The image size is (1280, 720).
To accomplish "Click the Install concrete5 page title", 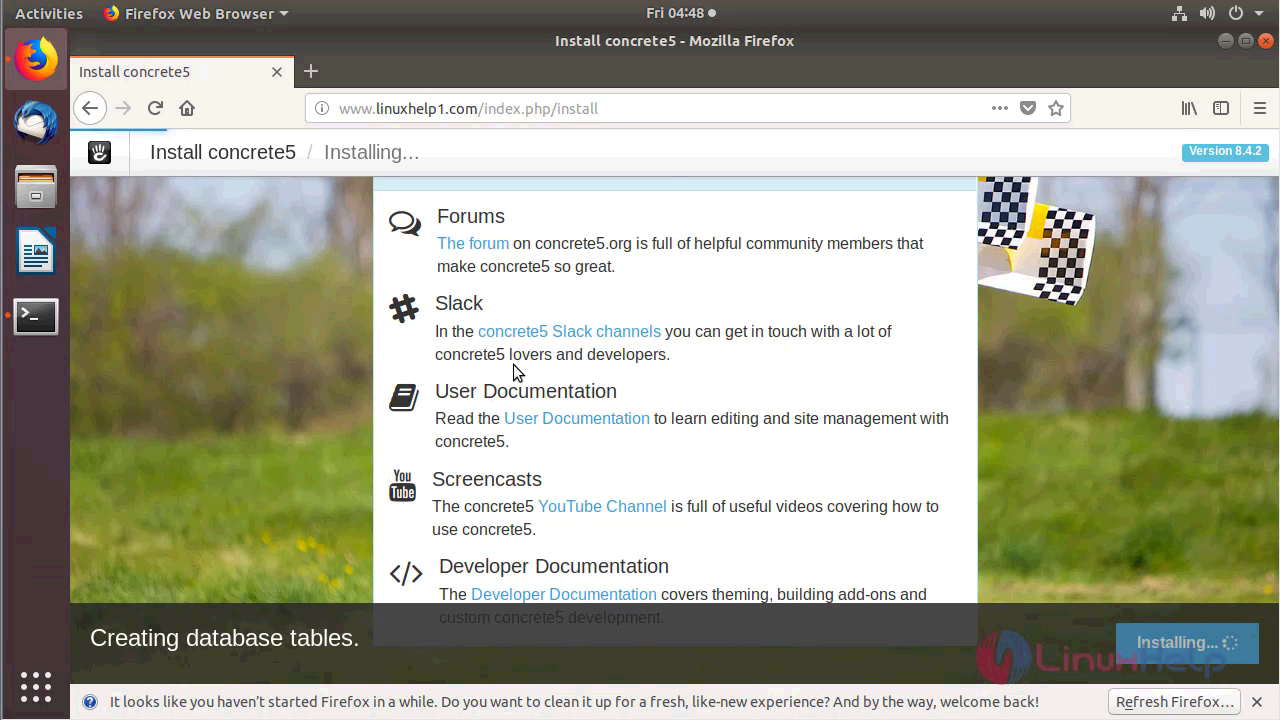I will [223, 152].
